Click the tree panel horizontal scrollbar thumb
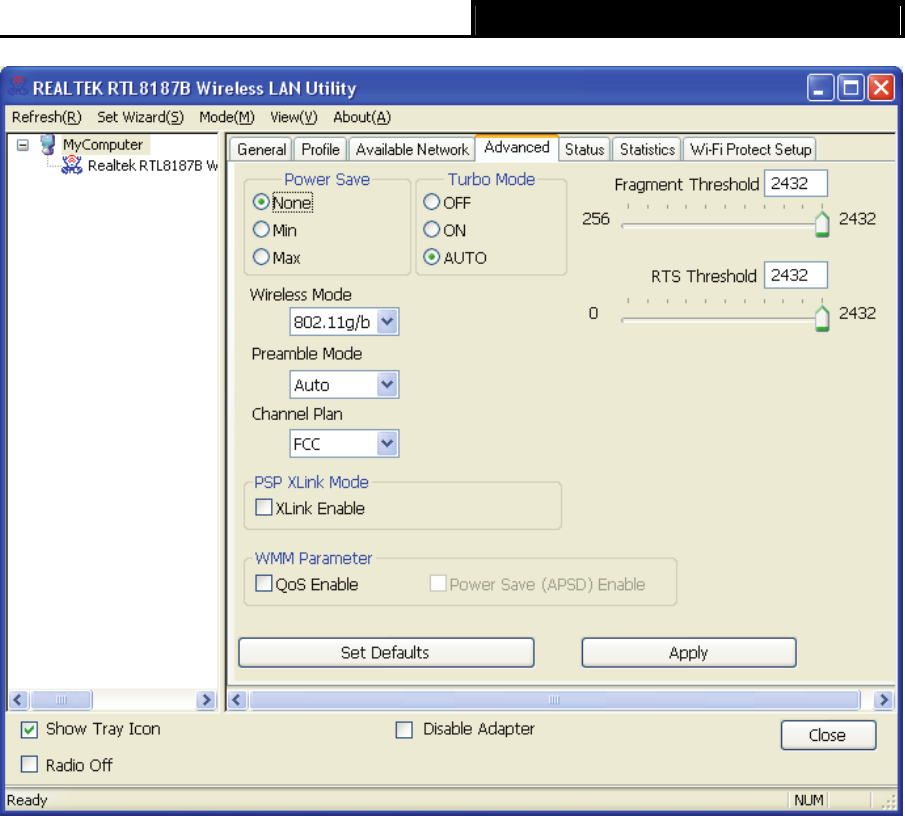This screenshot has height=816, width=905. [x=61, y=700]
